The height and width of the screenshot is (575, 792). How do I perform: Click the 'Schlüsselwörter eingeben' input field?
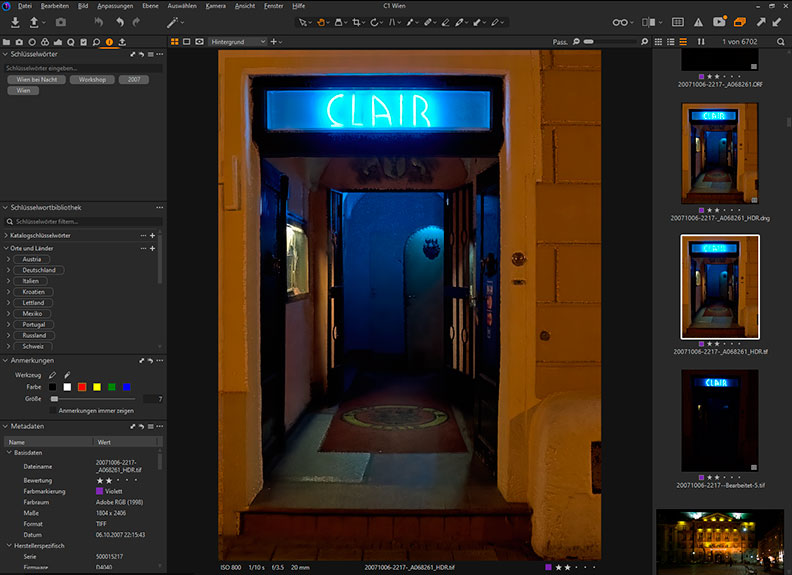coord(83,68)
